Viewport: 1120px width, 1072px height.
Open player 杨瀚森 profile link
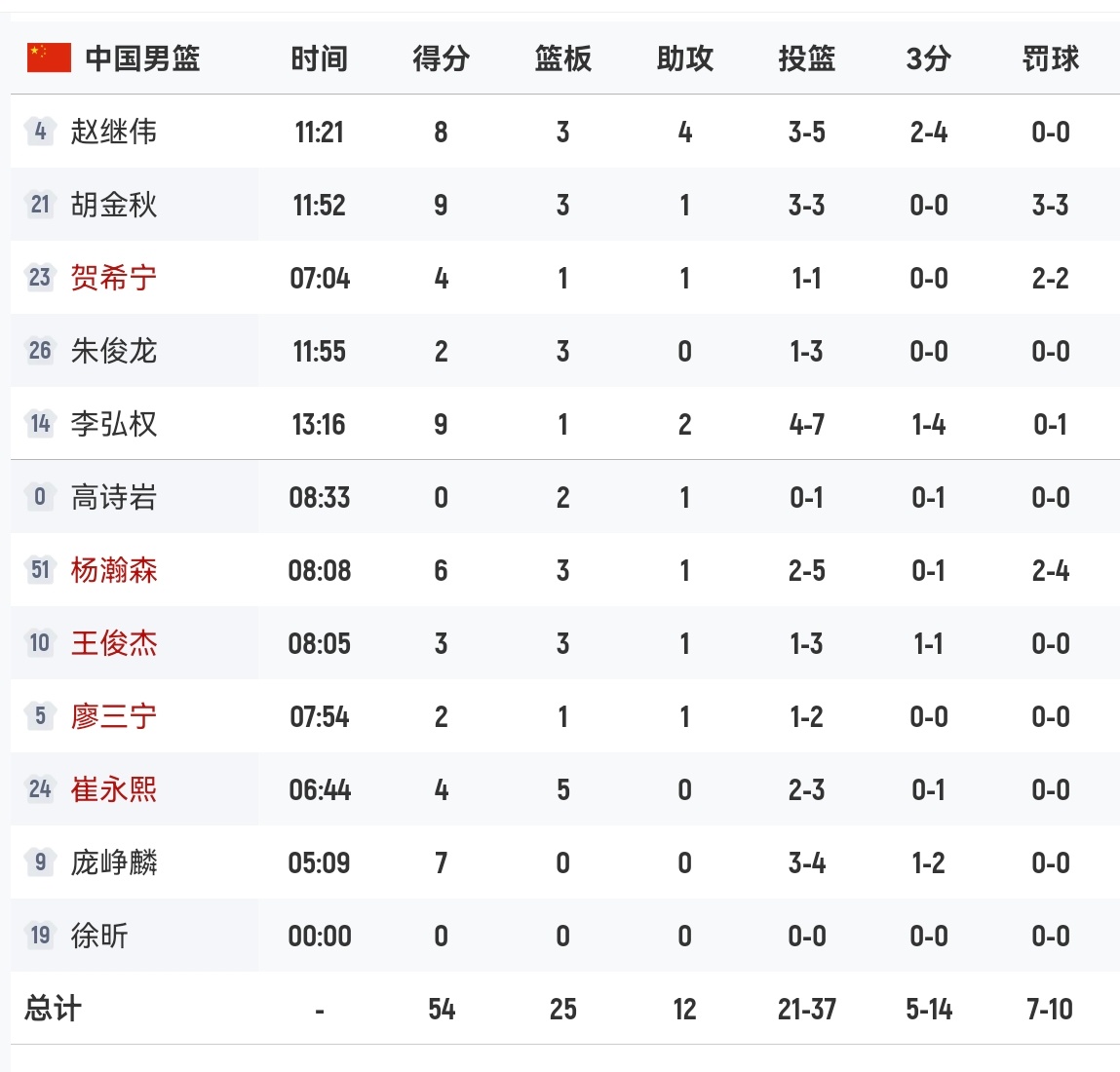[114, 570]
